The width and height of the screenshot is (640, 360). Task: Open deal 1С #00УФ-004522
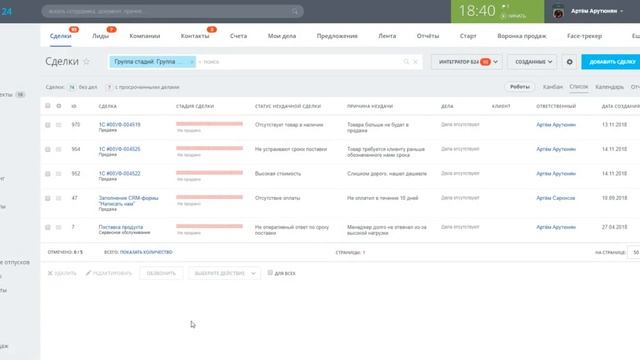click(x=120, y=173)
